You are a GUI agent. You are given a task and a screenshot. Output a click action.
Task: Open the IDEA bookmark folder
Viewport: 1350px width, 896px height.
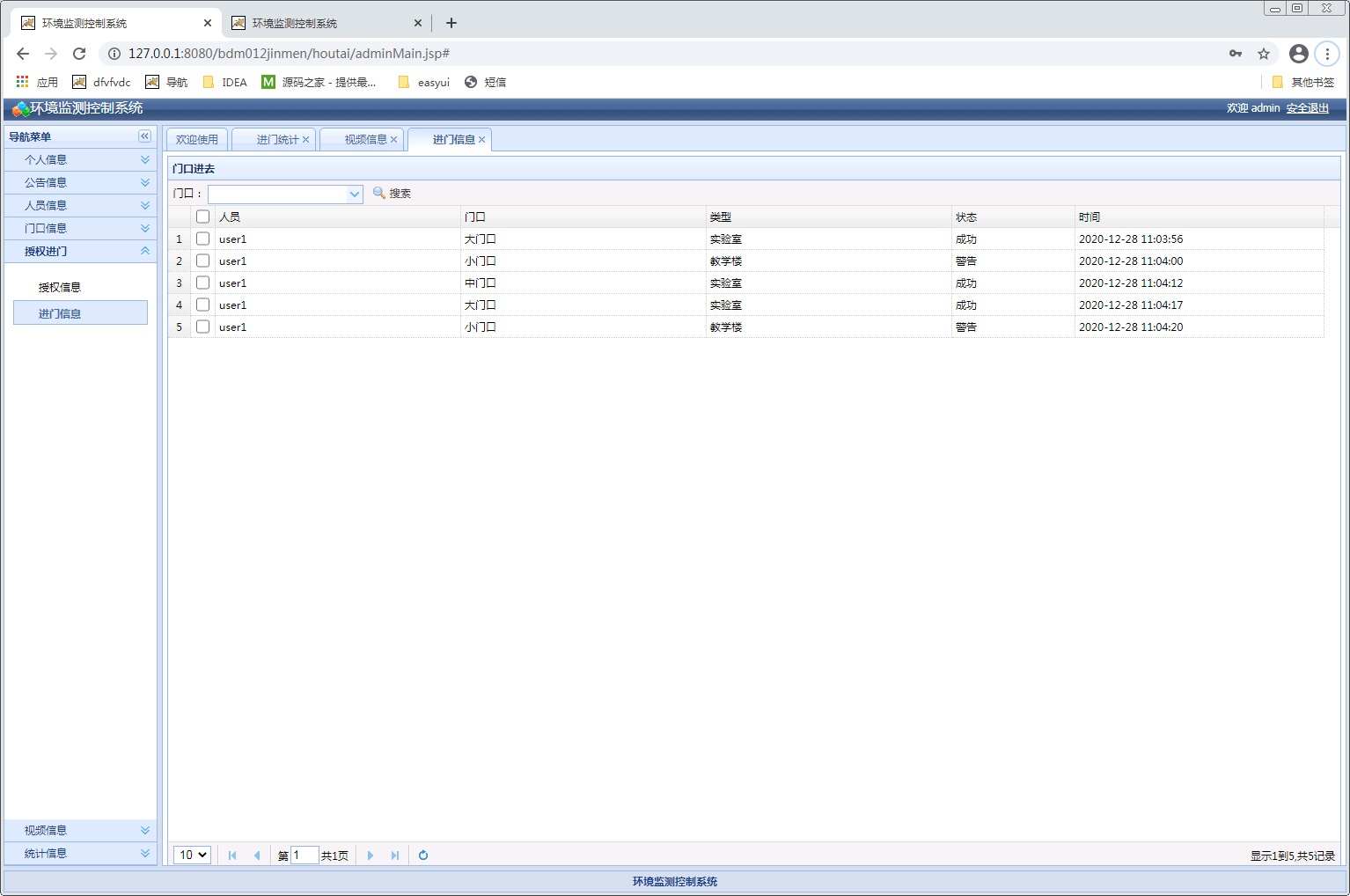224,82
